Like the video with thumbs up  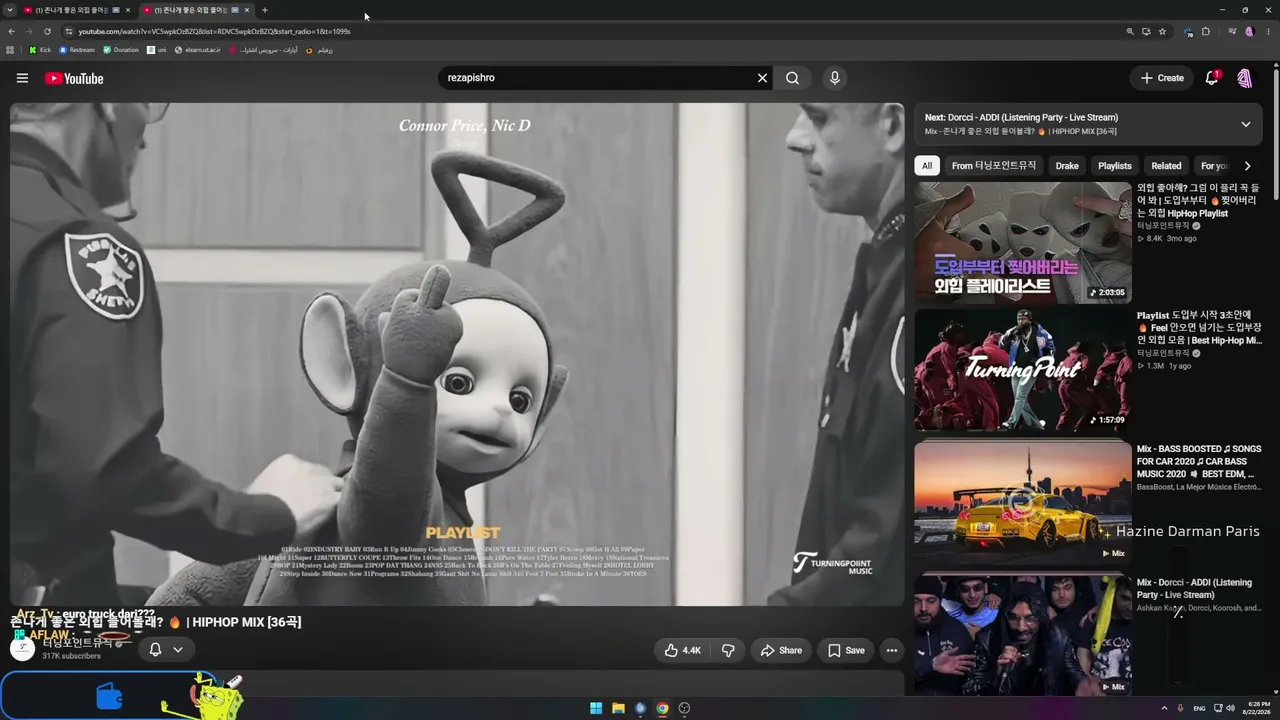pyautogui.click(x=683, y=650)
